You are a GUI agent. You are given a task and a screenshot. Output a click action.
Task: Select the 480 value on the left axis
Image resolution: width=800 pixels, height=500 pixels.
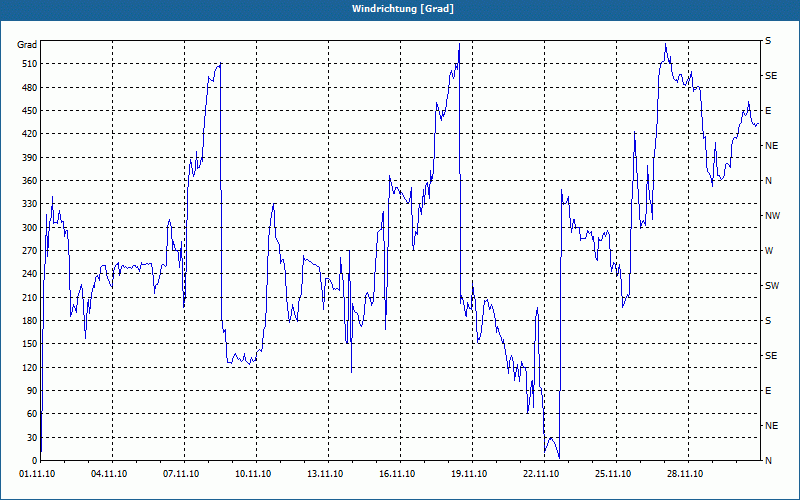pyautogui.click(x=31, y=88)
